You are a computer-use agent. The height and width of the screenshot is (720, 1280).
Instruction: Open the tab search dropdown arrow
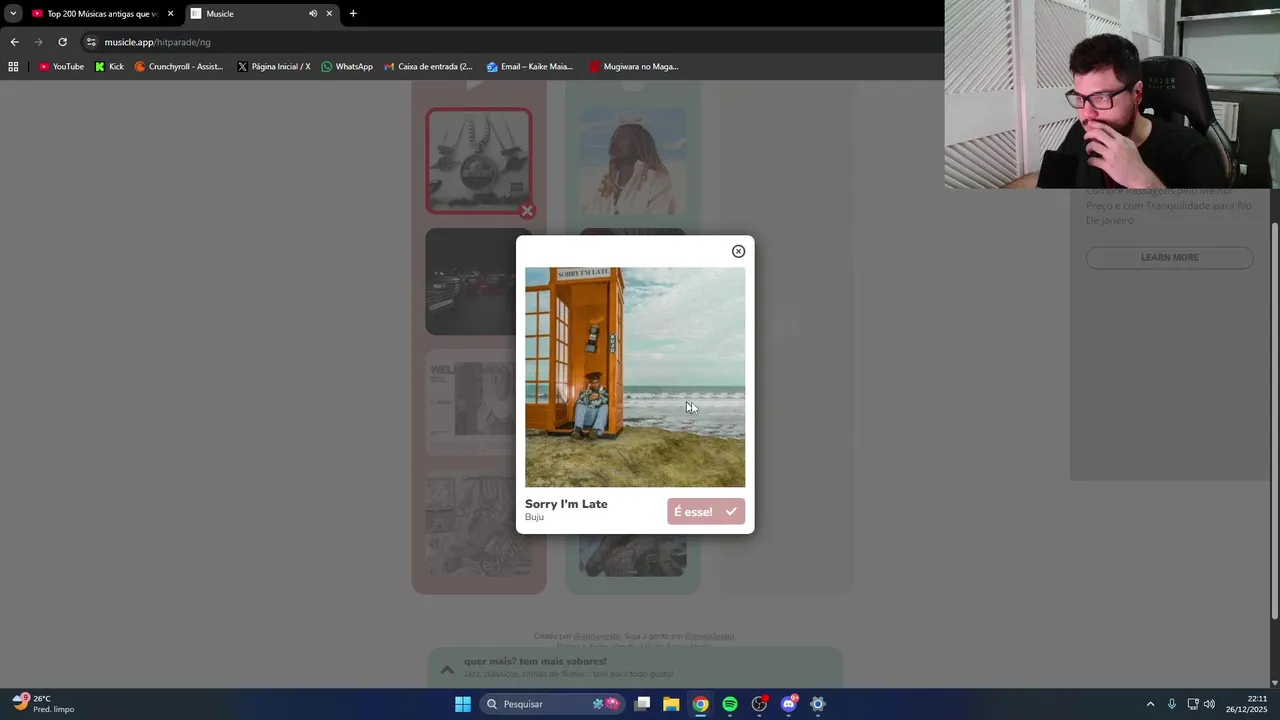pyautogui.click(x=13, y=13)
